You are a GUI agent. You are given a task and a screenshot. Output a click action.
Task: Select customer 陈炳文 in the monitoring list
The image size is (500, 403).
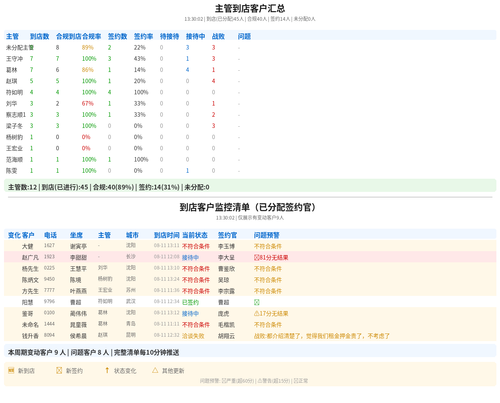point(30,280)
